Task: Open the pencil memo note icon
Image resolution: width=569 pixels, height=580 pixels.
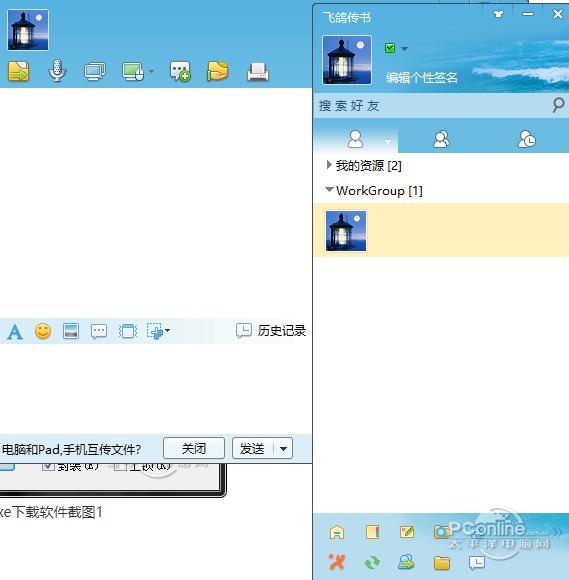Action: 407,532
